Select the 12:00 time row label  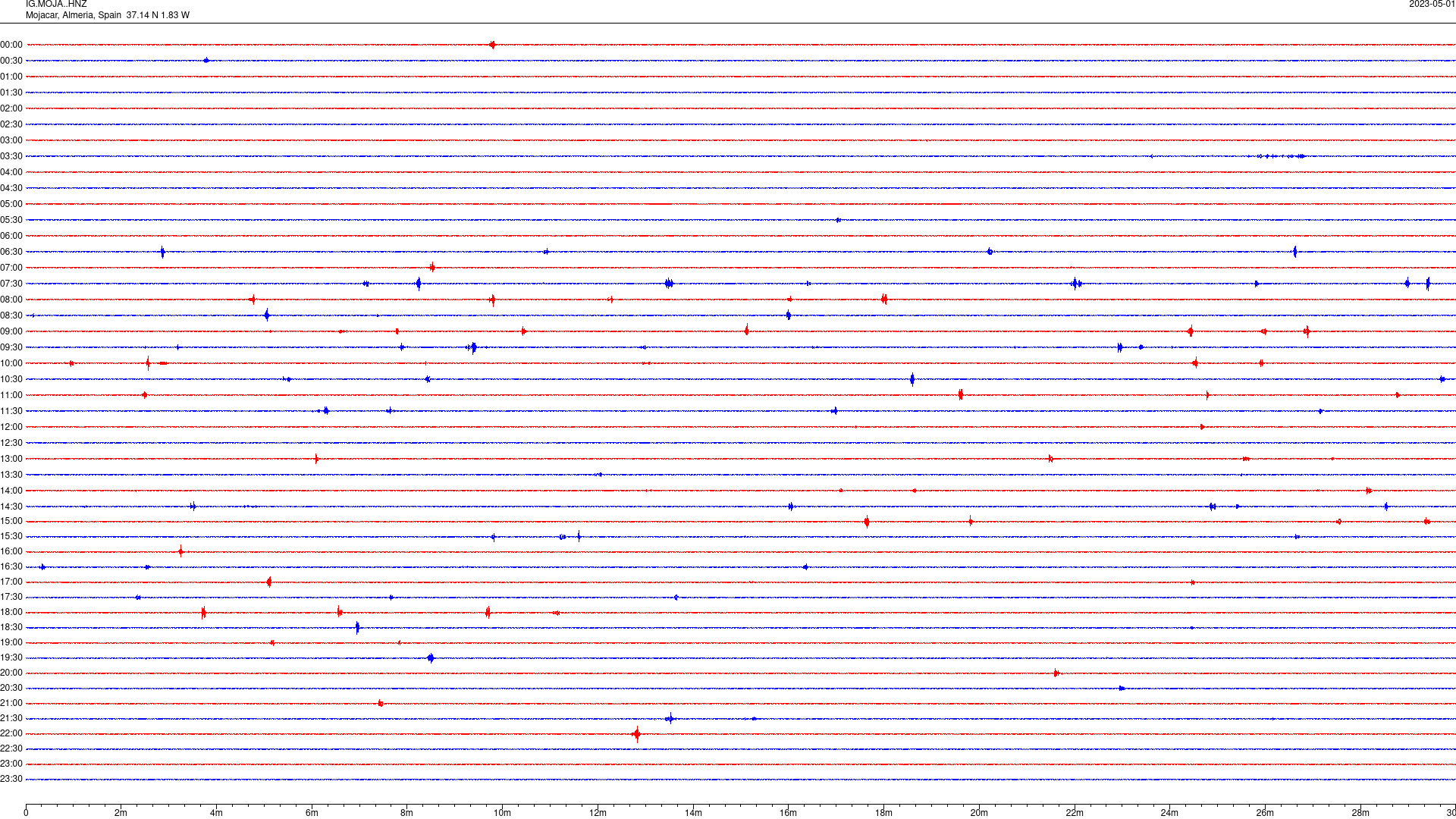point(11,427)
